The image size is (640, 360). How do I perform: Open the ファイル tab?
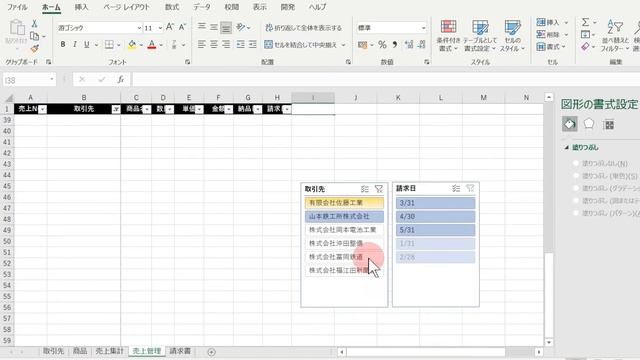pos(17,7)
